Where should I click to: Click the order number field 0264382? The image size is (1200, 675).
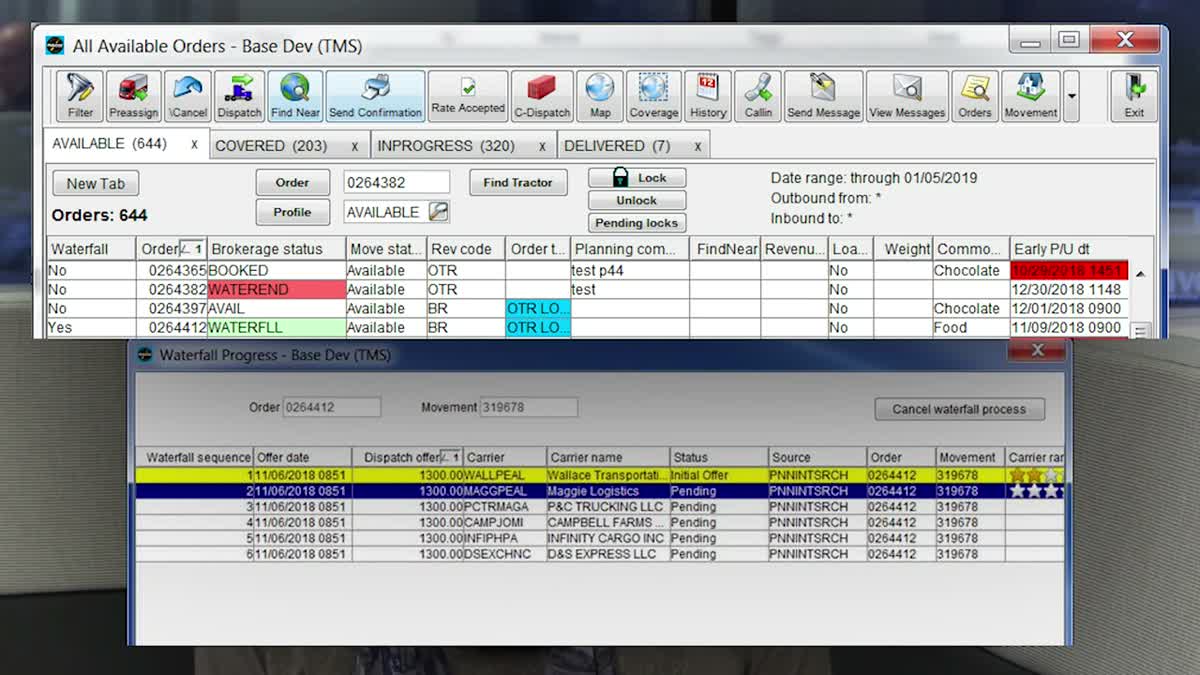coord(397,182)
